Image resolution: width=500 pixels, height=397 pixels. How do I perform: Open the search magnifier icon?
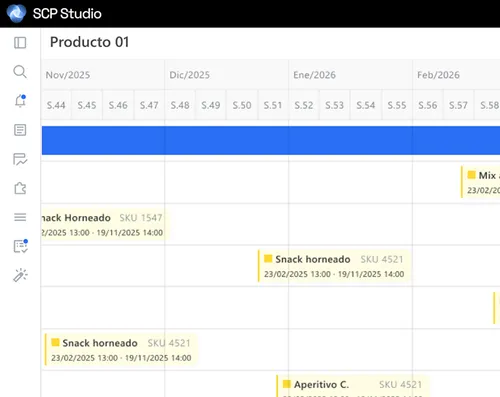point(20,72)
